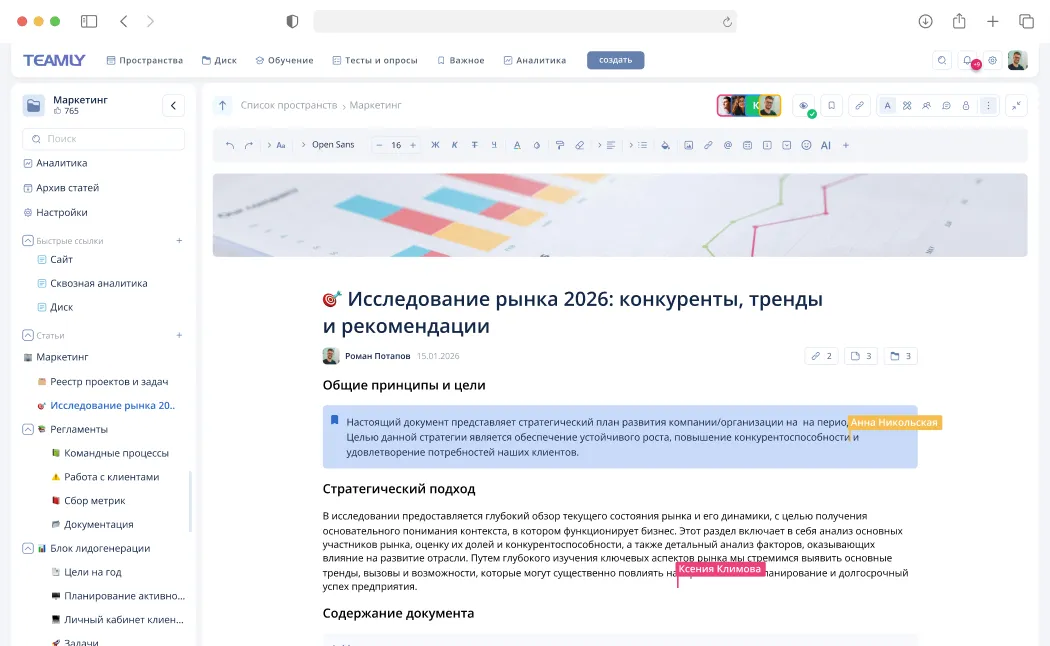Apply underline with Ч button
Image resolution: width=1050 pixels, height=646 pixels.
[494, 145]
